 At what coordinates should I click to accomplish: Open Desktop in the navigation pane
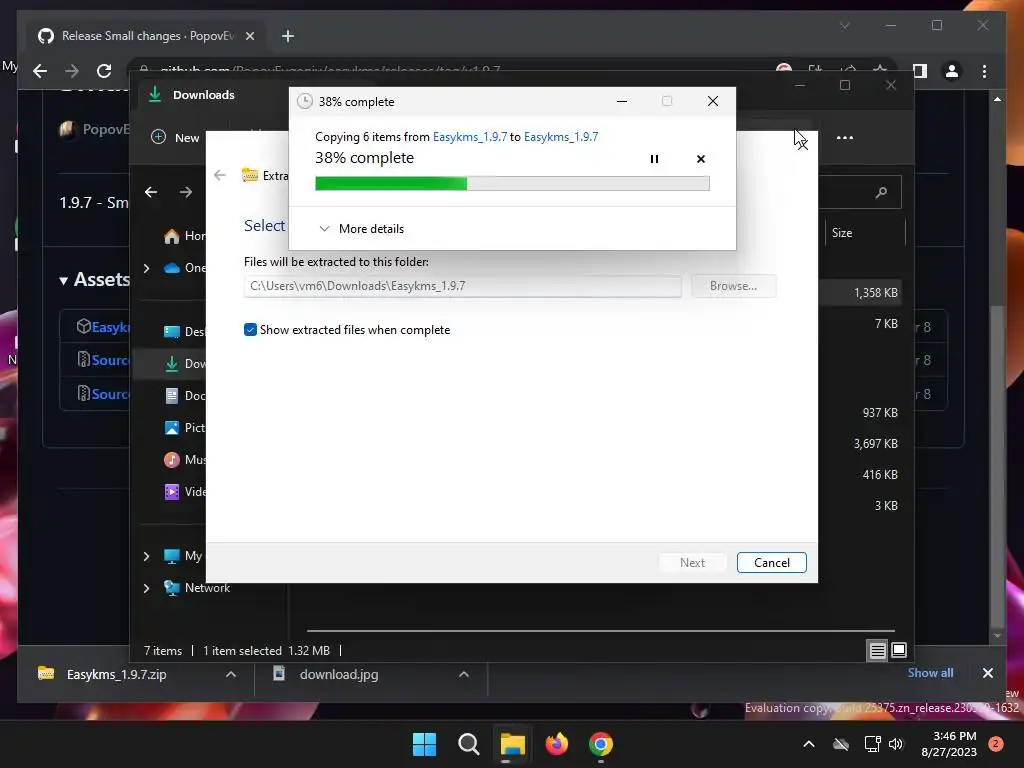[x=185, y=332]
